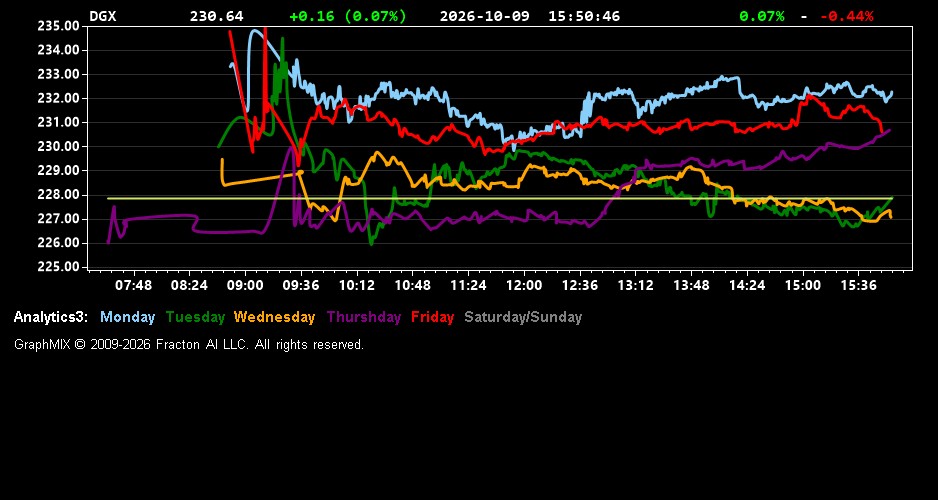Click the 12:36 time axis label
Screen dimensions: 938x500
[580, 285]
